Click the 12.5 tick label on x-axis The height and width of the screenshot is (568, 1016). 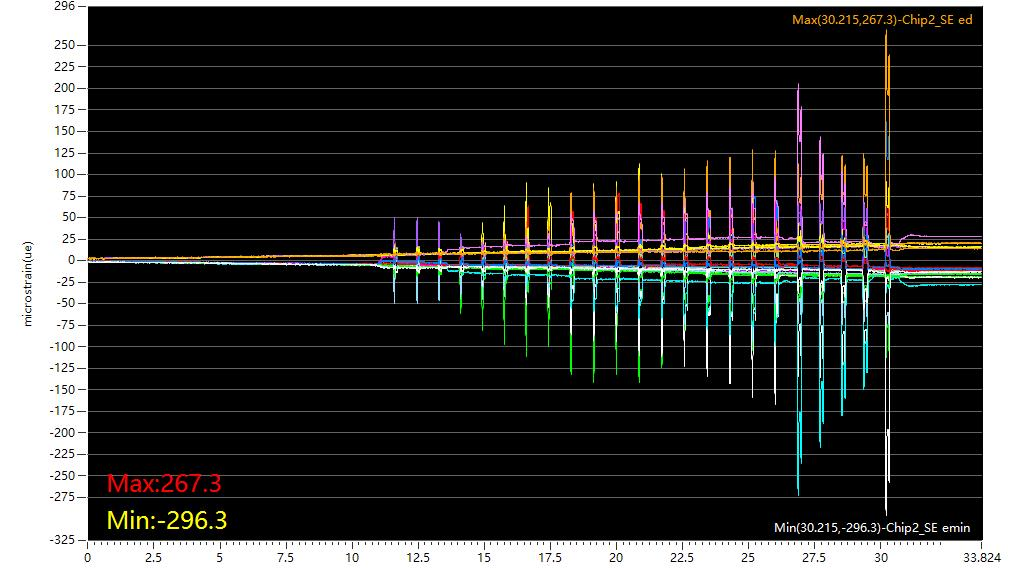pyautogui.click(x=418, y=558)
